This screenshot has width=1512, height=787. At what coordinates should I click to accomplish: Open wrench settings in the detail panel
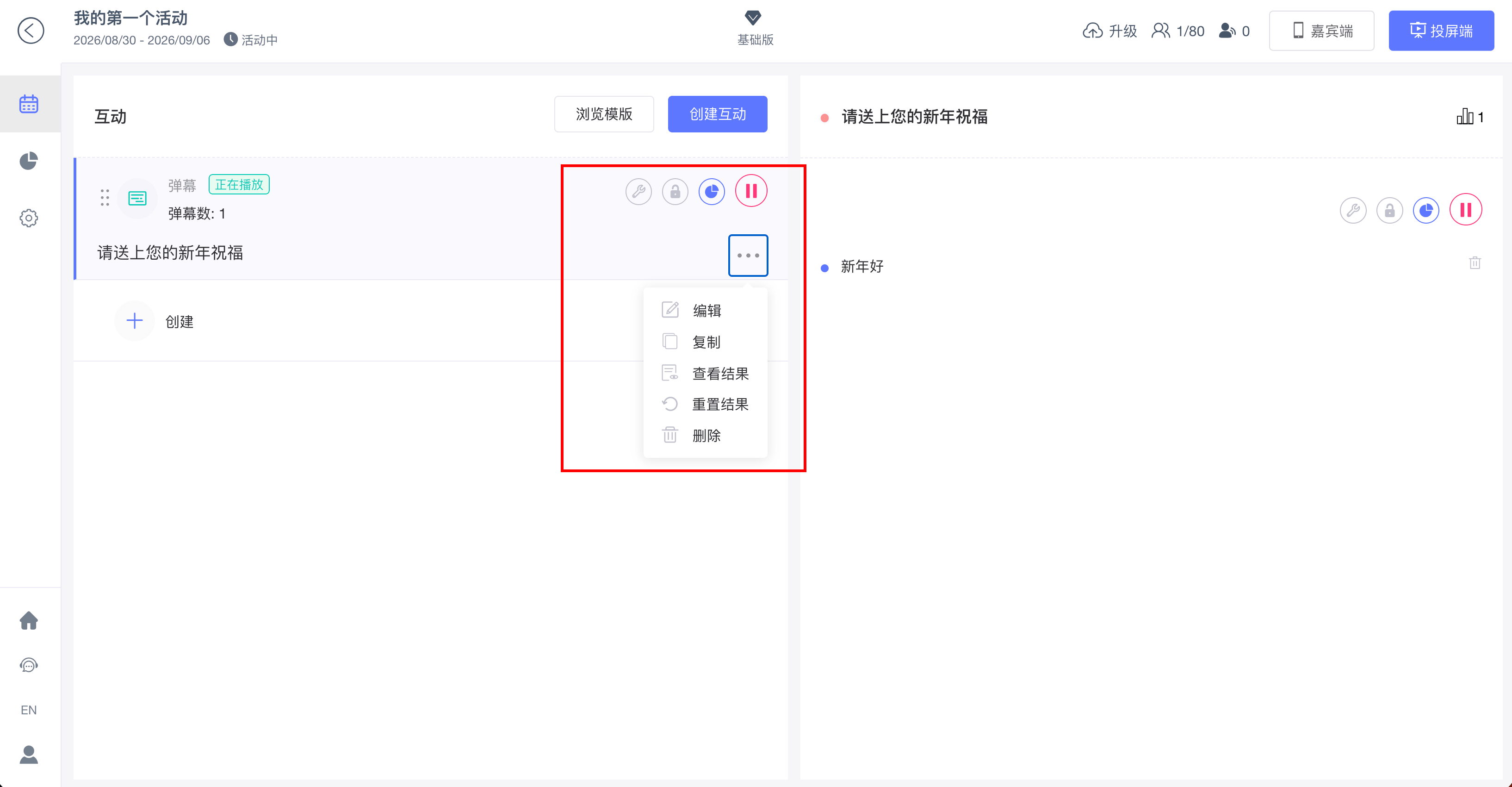(x=1353, y=210)
